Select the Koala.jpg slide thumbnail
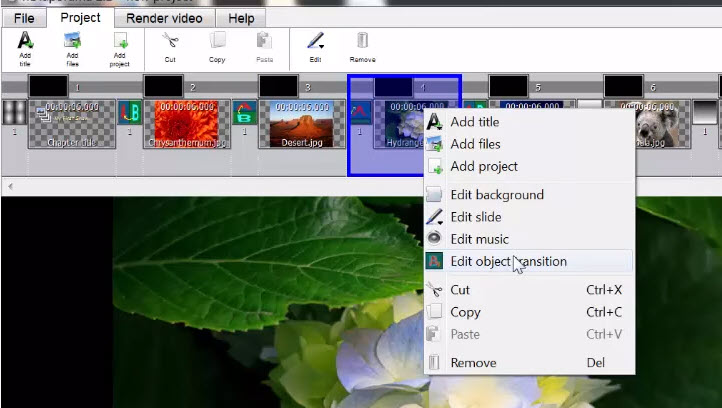This screenshot has height=408, width=722. tap(663, 124)
